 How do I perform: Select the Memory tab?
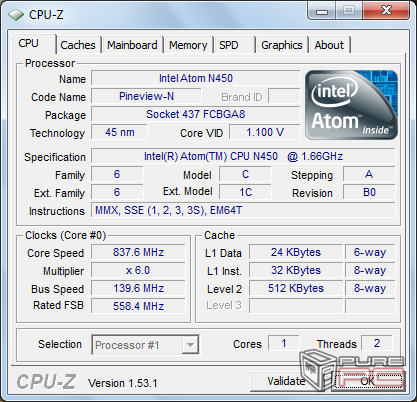click(x=188, y=45)
